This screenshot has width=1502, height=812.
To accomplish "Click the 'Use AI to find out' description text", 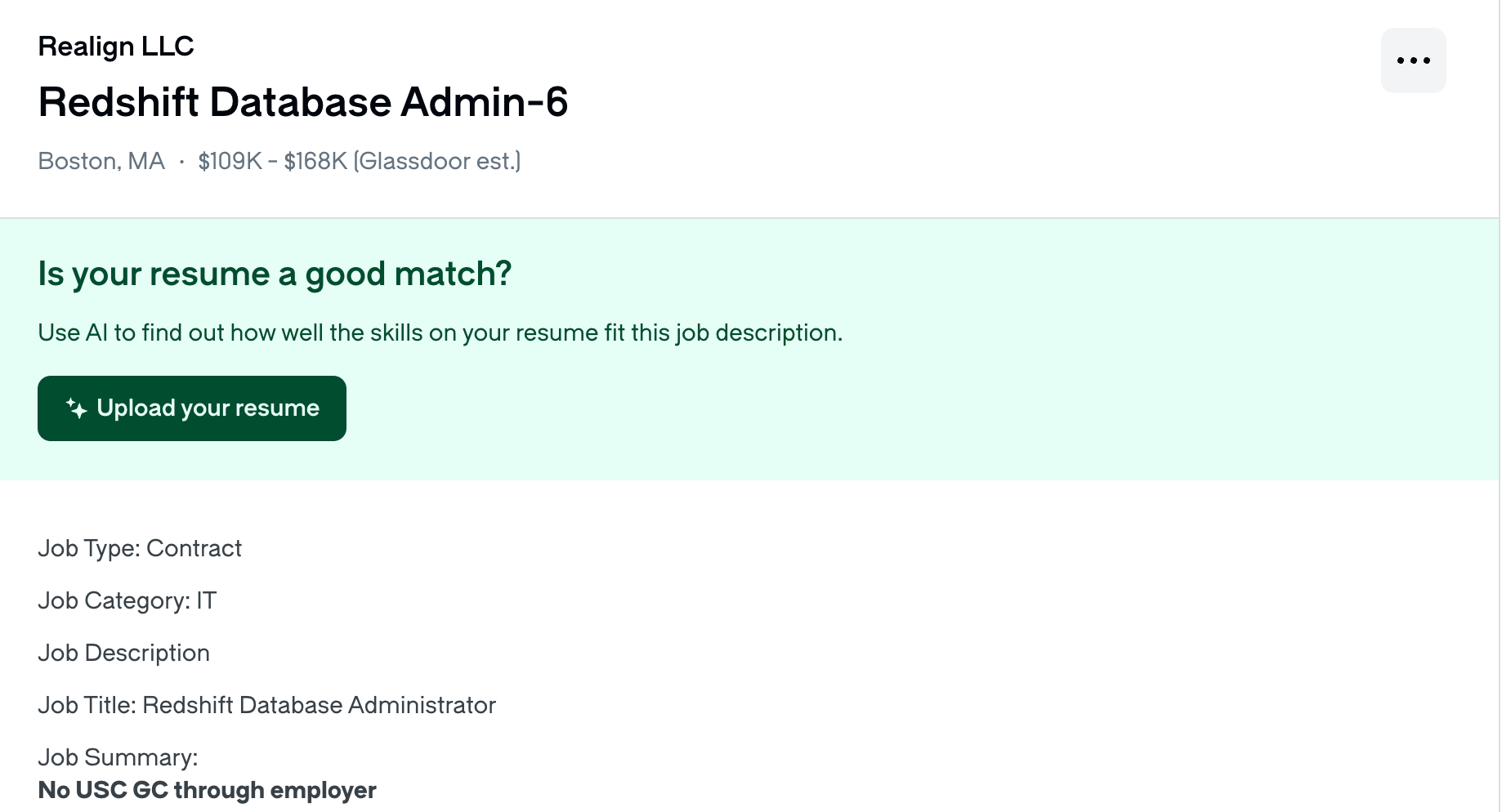I will click(x=440, y=333).
